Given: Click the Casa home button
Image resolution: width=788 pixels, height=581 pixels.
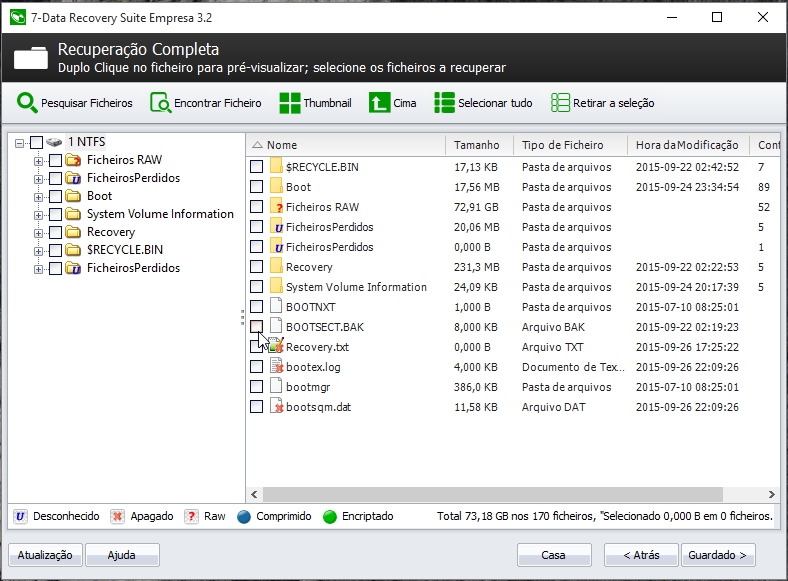Looking at the screenshot, I should point(554,555).
